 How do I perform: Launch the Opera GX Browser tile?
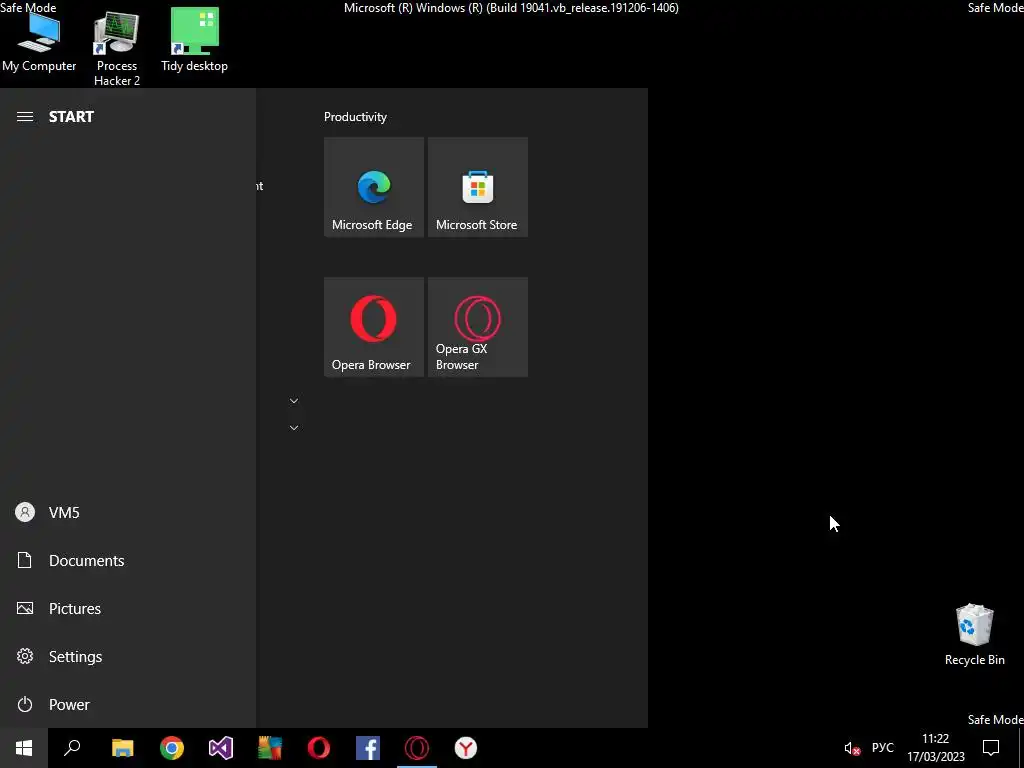(477, 327)
